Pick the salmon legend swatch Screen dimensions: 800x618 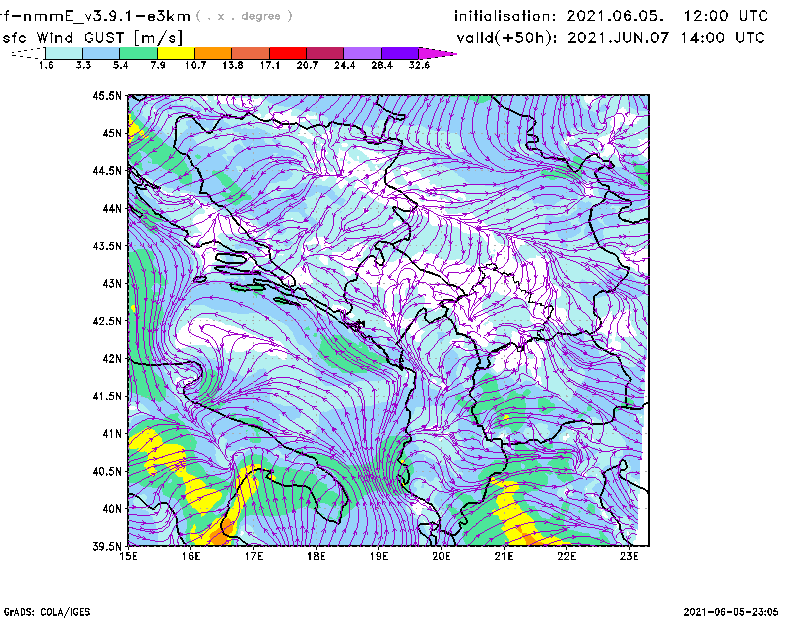pos(251,53)
